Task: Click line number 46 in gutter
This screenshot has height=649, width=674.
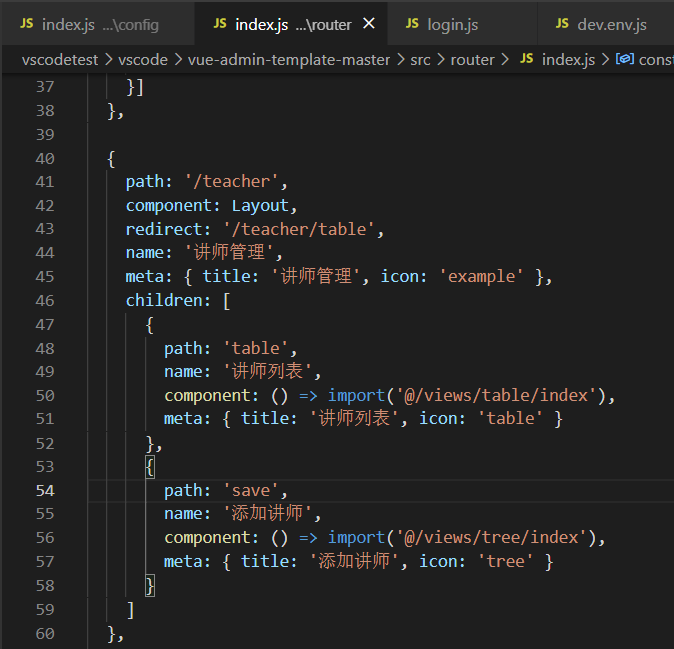Action: [x=45, y=300]
